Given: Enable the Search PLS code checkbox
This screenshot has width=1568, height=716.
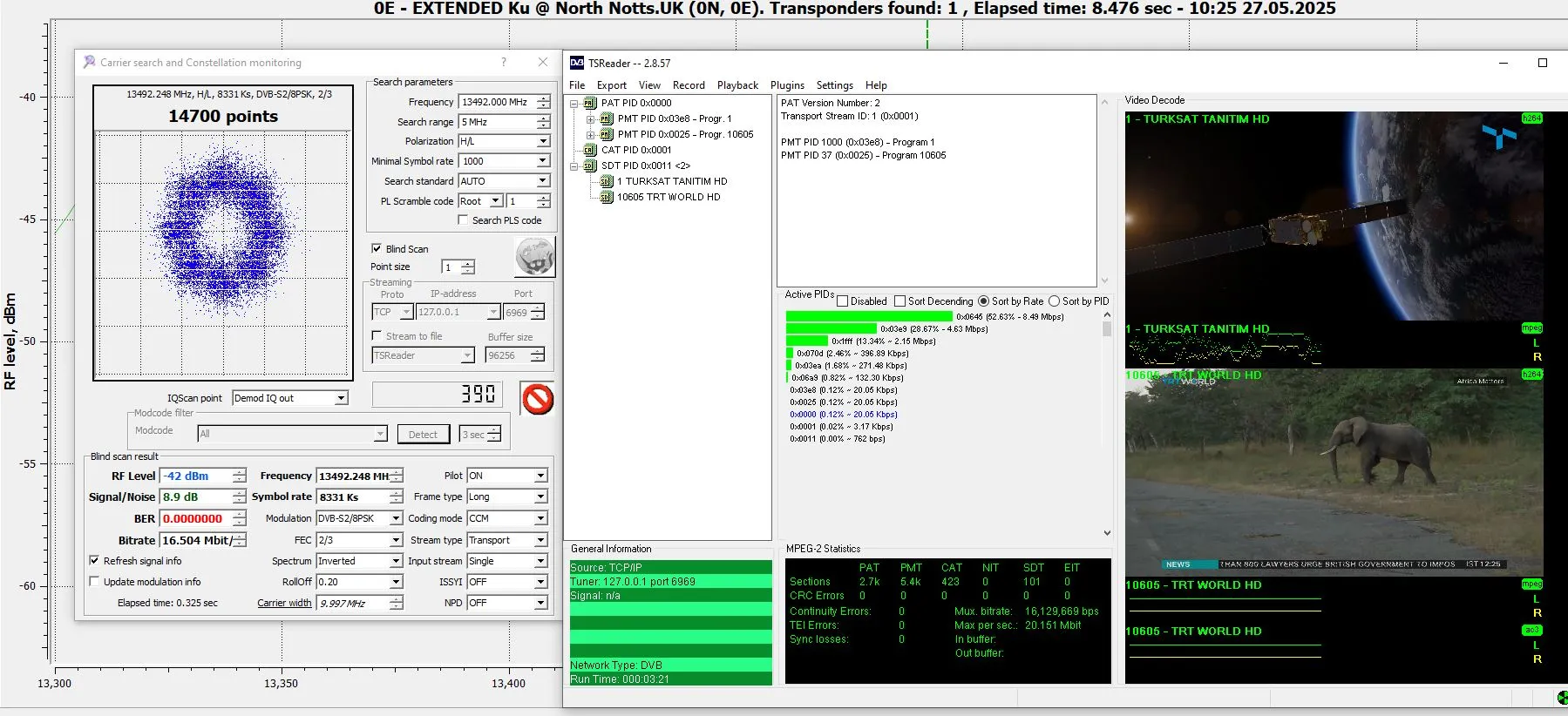Looking at the screenshot, I should tap(463, 220).
